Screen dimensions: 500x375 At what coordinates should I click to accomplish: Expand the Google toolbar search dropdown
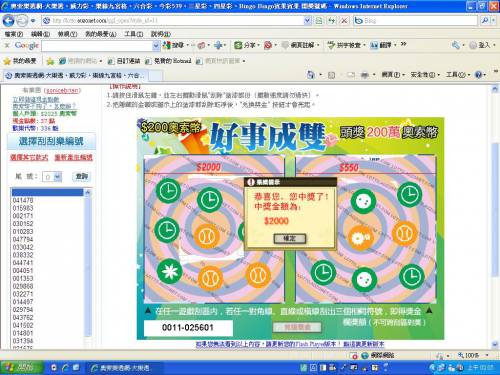156,46
